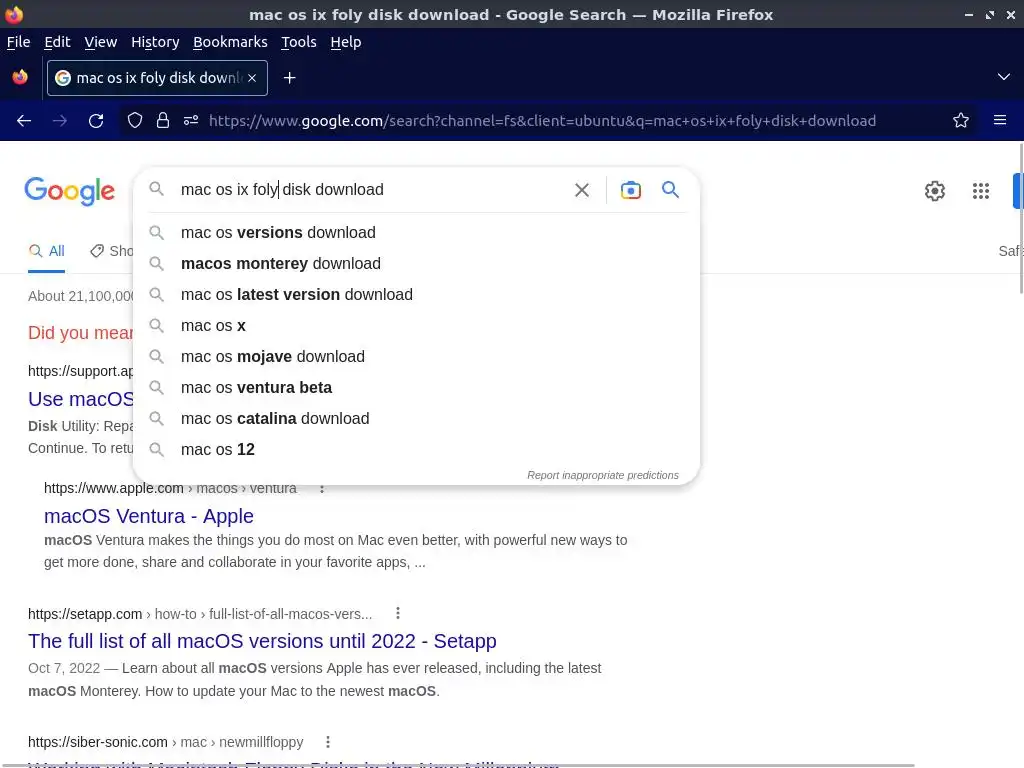Click Report inappropriate predictions link
The width and height of the screenshot is (1024, 768).
point(603,475)
